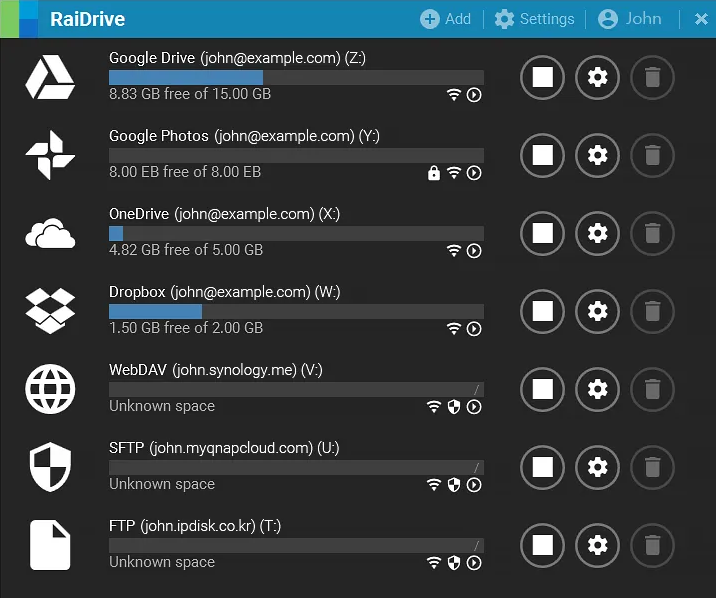This screenshot has width=716, height=598.
Task: Click OneDrive's auto-connect arrow icon
Action: [474, 251]
